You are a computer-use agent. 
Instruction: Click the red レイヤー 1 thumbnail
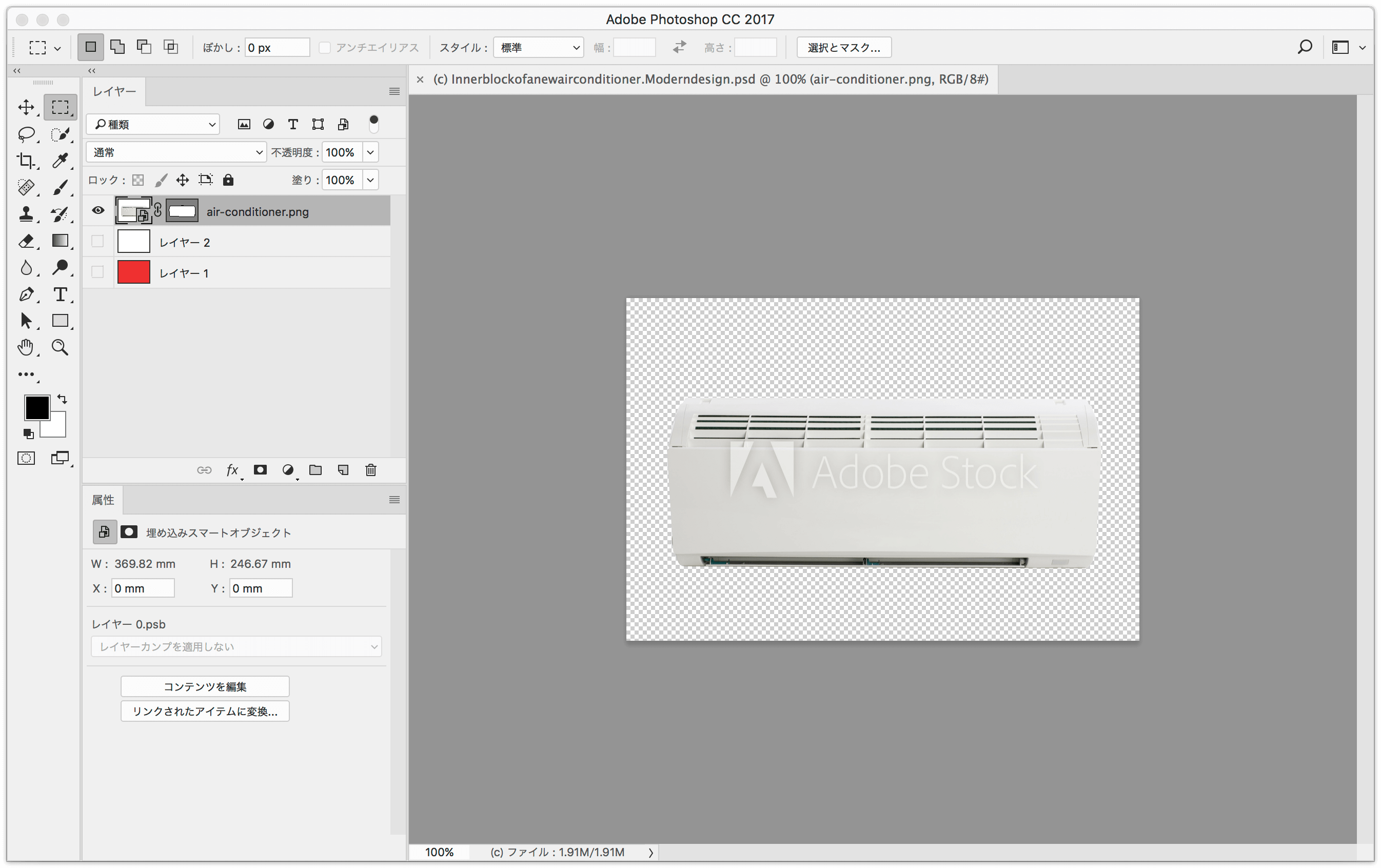133,272
